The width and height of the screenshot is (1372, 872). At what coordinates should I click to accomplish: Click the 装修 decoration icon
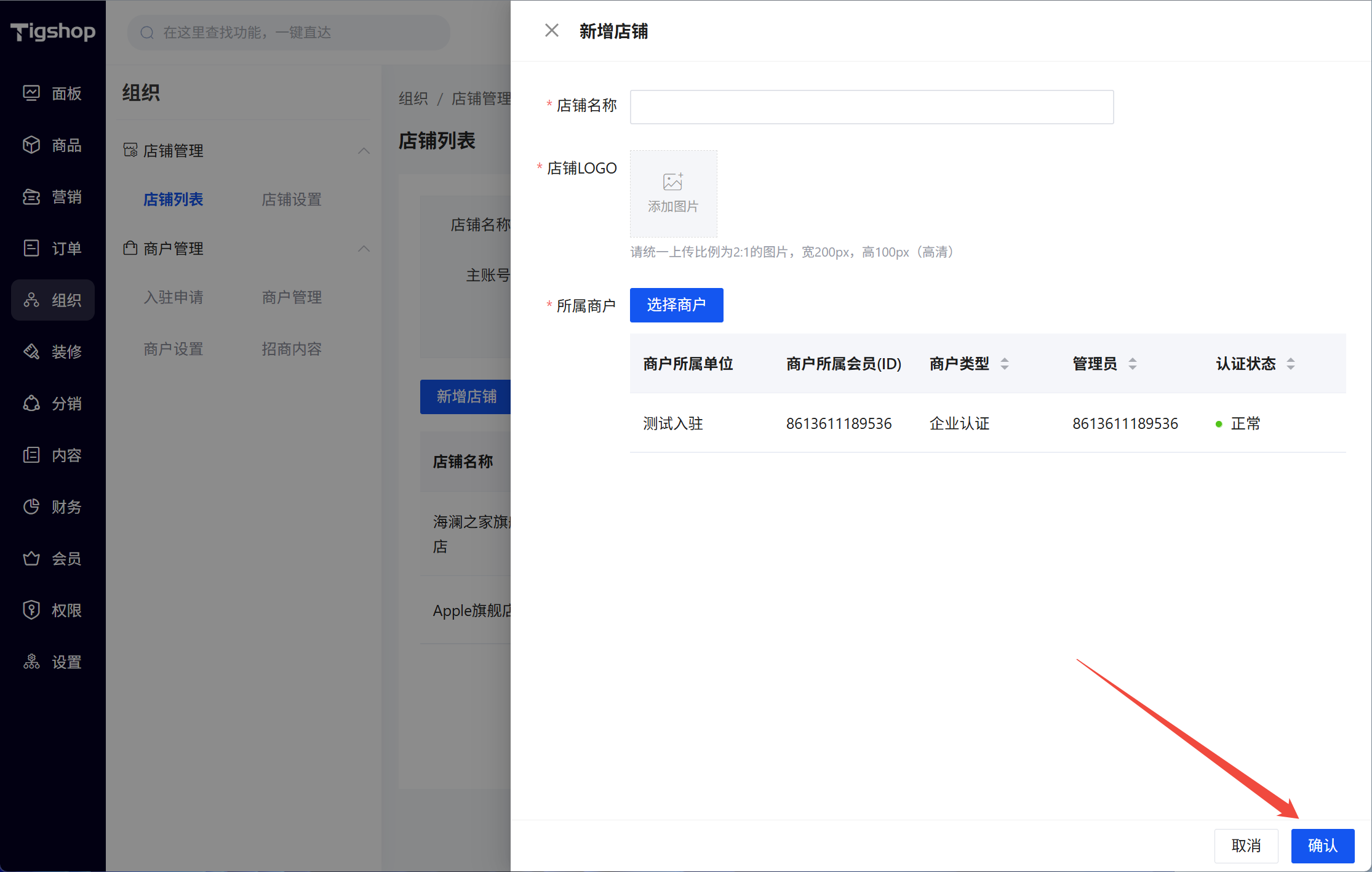coord(31,352)
